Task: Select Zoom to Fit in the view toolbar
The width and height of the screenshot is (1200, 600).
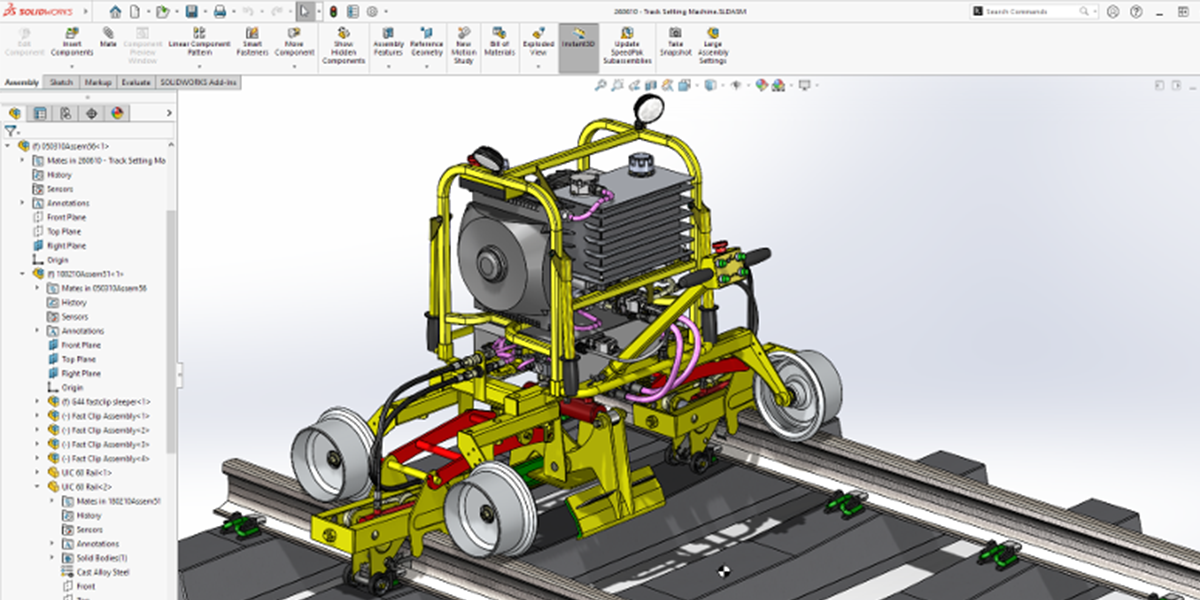Action: pos(601,86)
